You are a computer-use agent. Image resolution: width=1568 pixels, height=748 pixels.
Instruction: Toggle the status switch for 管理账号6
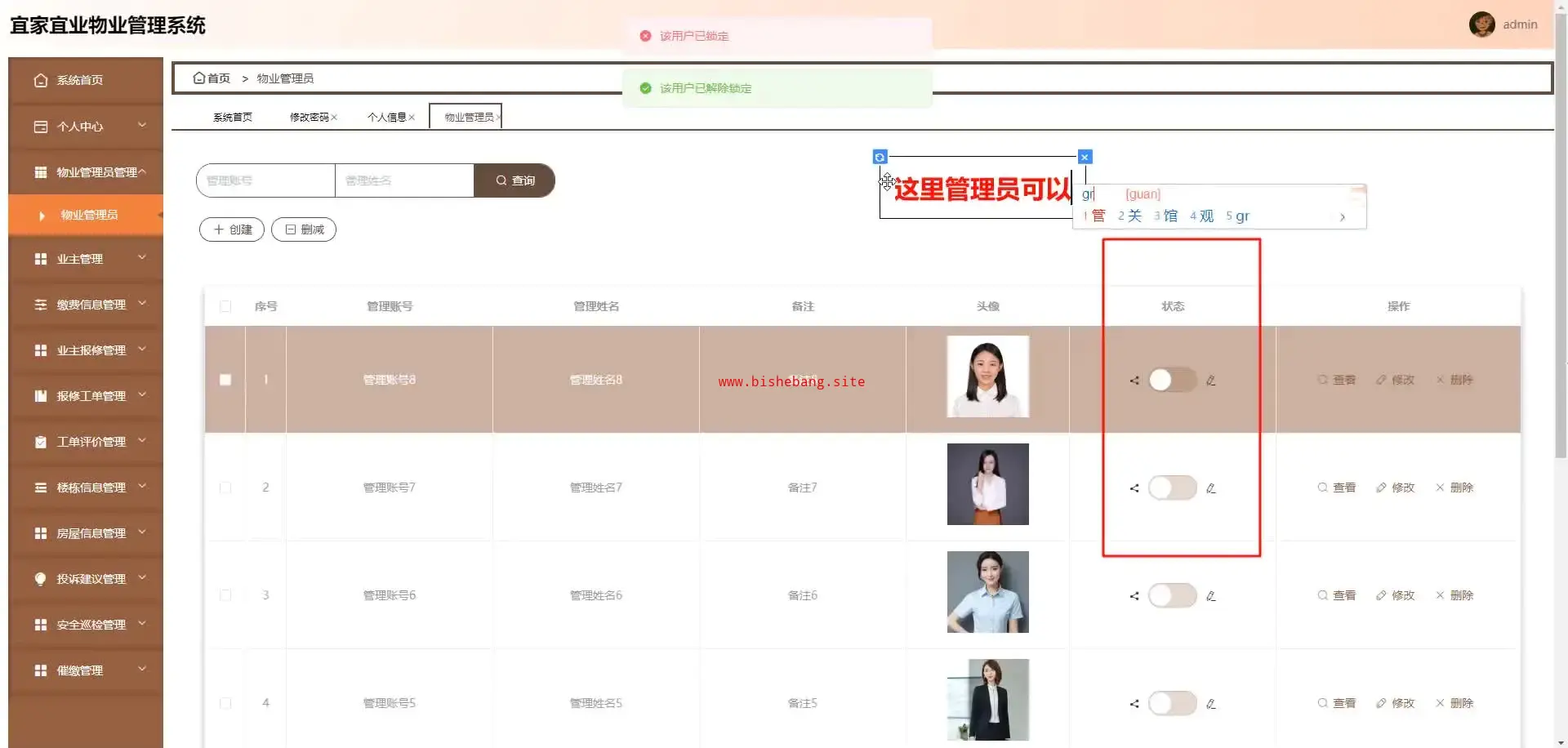point(1172,596)
